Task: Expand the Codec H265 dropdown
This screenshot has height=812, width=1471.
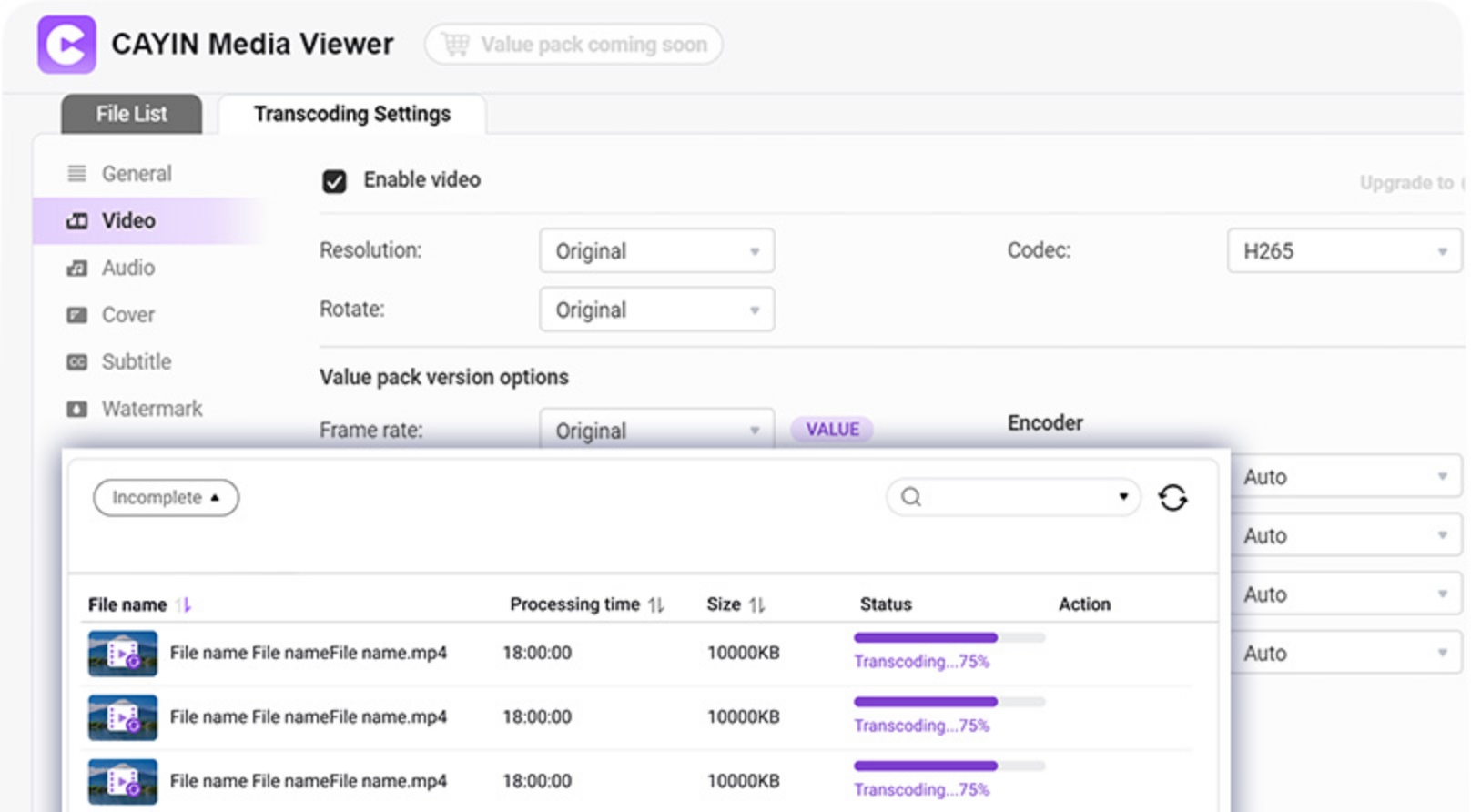Action: coord(1344,251)
